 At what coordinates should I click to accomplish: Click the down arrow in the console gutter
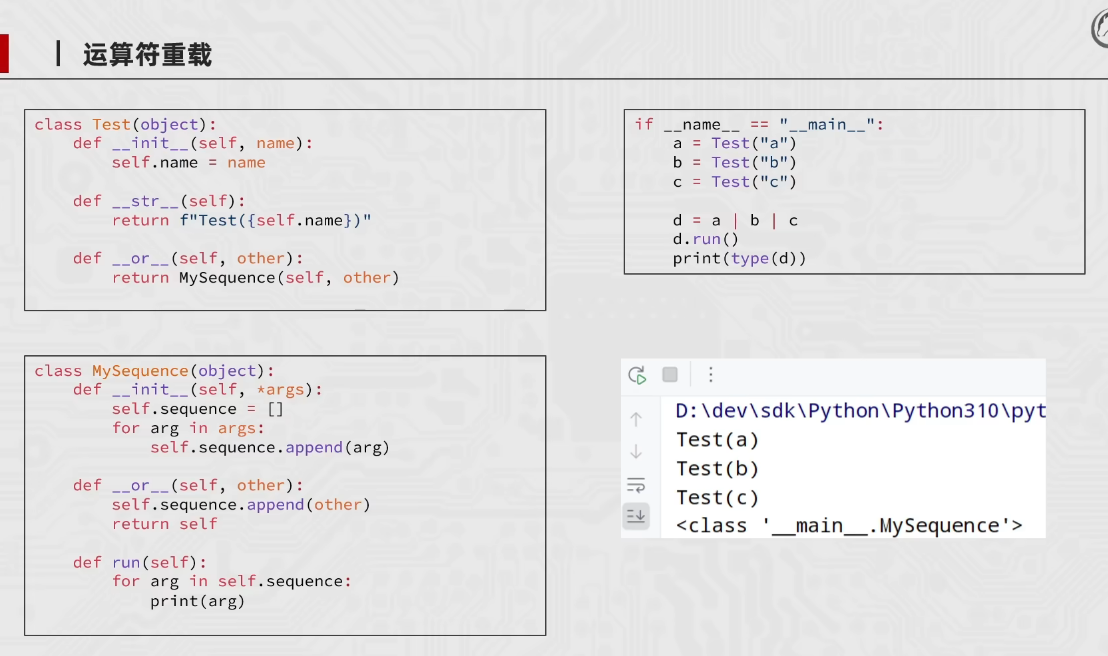[636, 451]
